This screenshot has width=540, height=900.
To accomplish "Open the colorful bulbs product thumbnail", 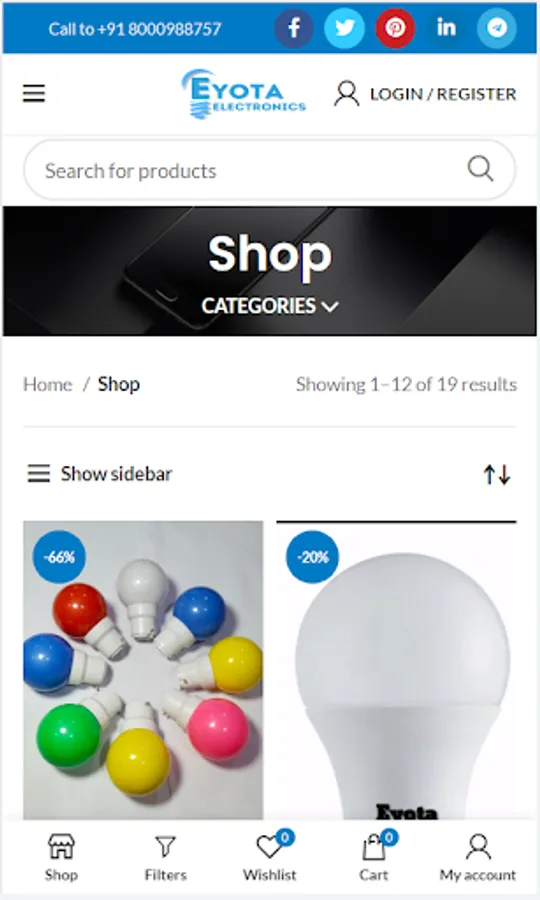I will 143,670.
